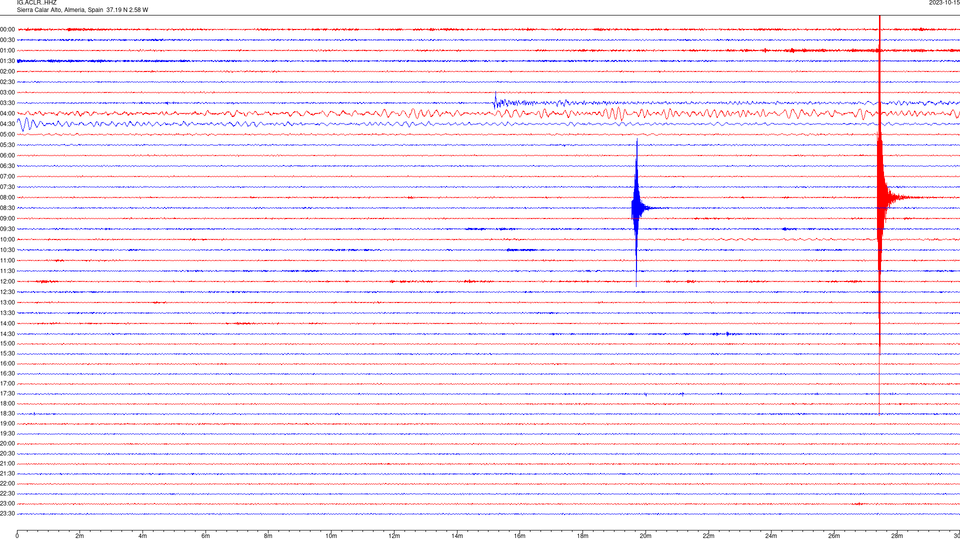Click the "11:30" trace time label
This screenshot has height=540, width=960.
(8, 271)
